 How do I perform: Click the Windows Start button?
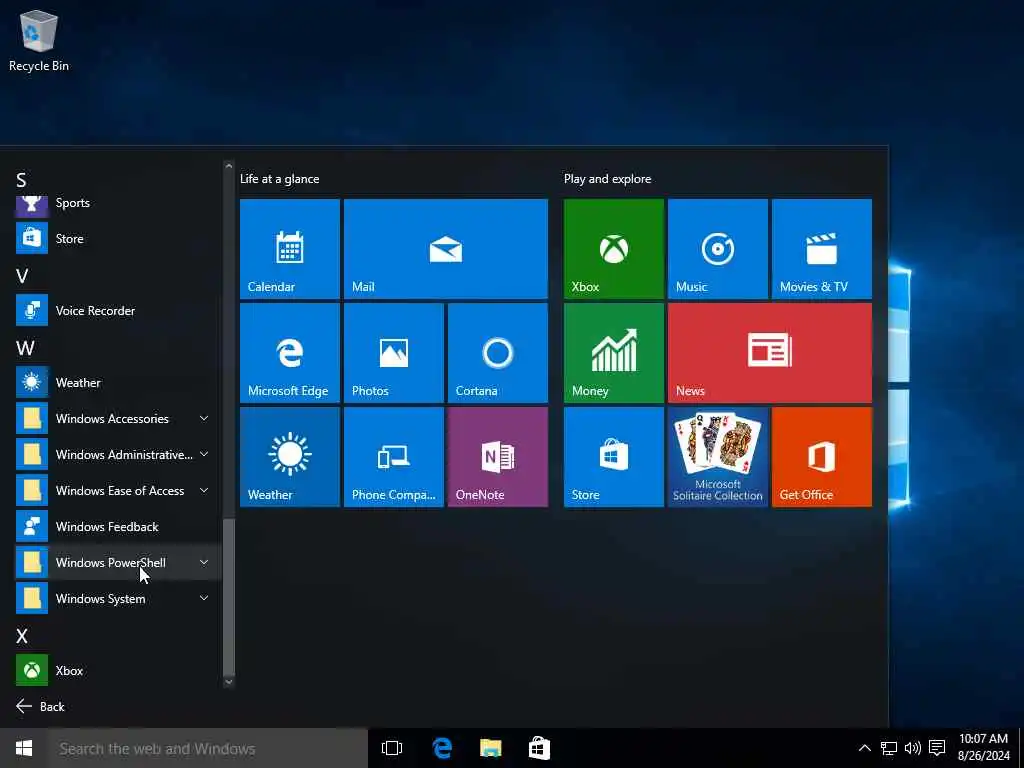click(x=24, y=748)
